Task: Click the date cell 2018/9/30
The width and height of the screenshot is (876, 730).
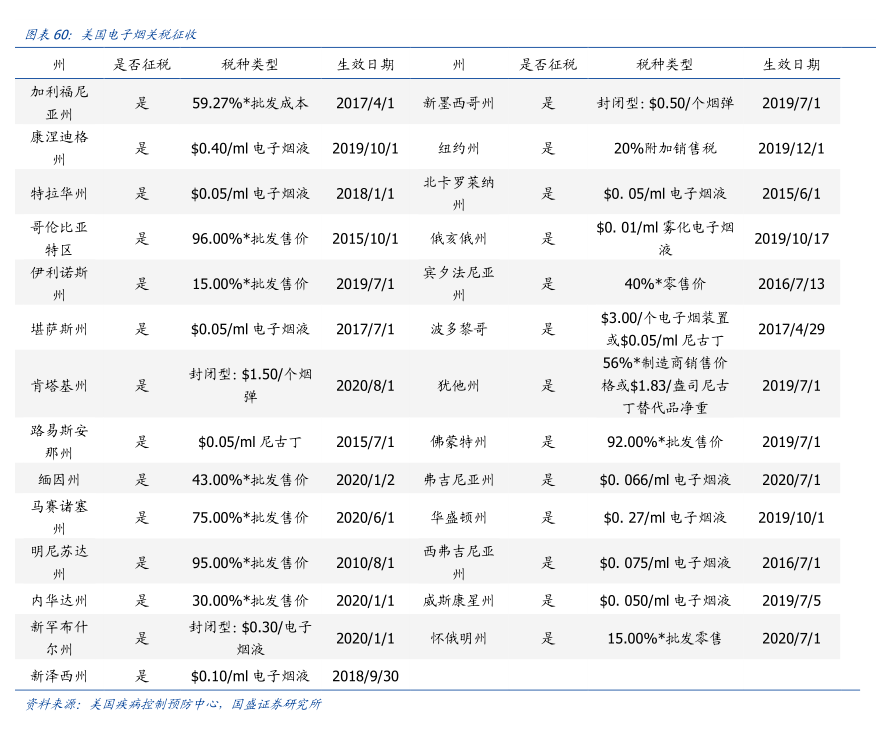Action: [365, 676]
